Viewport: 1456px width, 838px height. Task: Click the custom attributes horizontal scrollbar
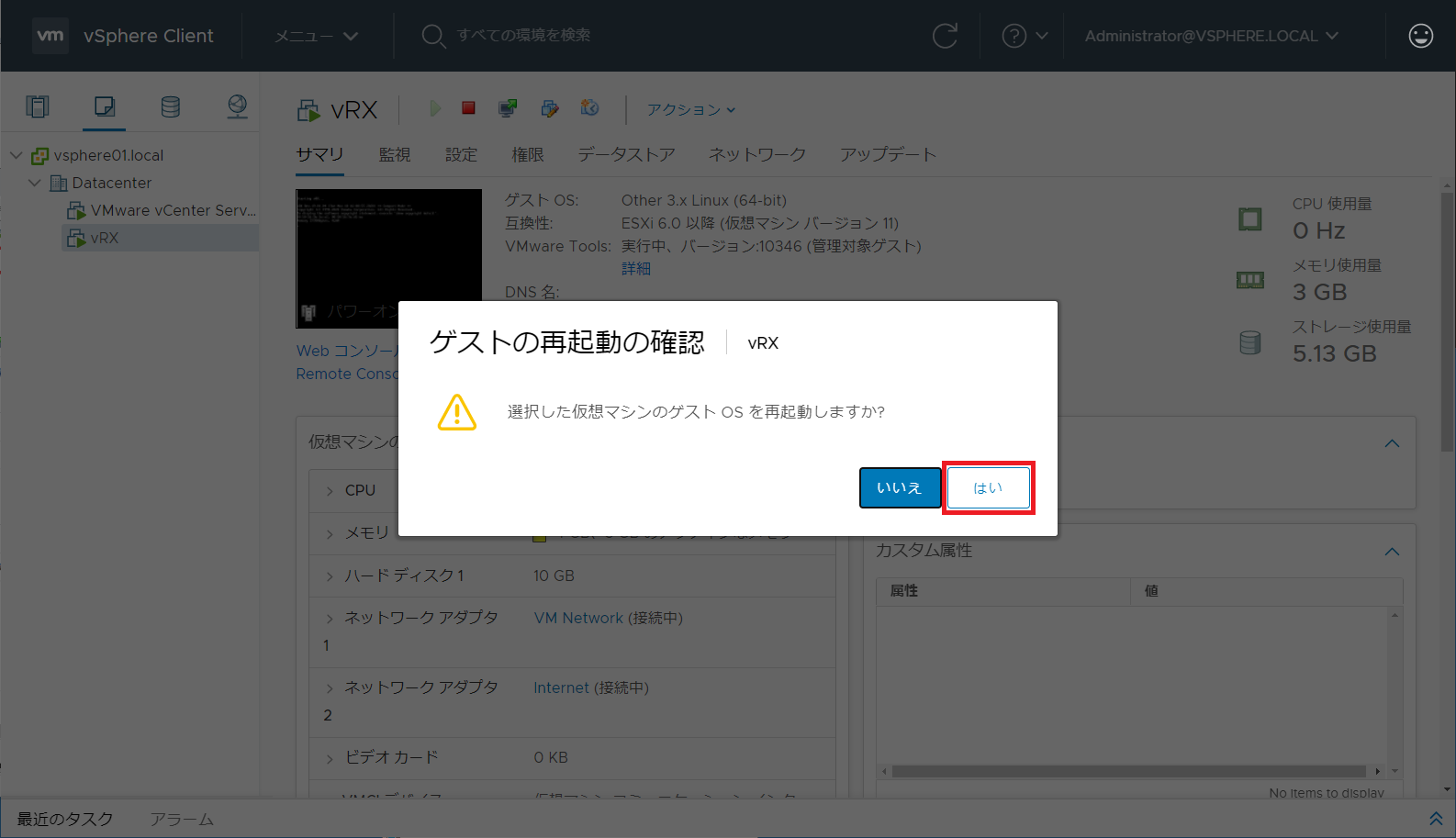coord(1129,771)
